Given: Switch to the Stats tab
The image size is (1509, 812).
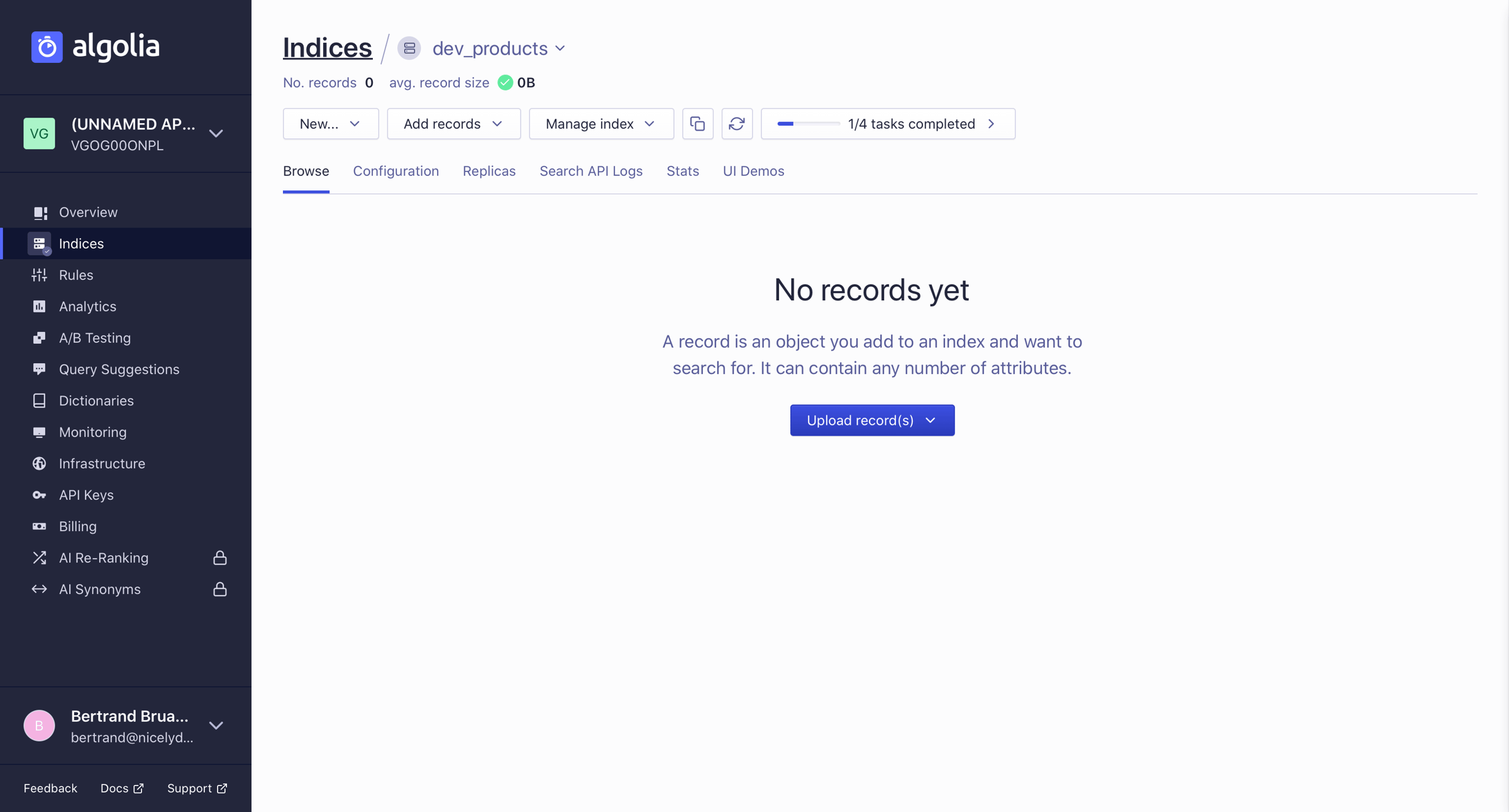Looking at the screenshot, I should [x=683, y=171].
